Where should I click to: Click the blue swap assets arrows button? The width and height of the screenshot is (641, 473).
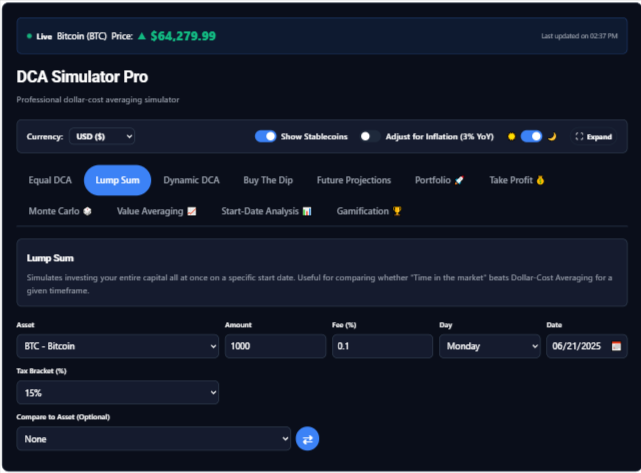pyautogui.click(x=307, y=439)
